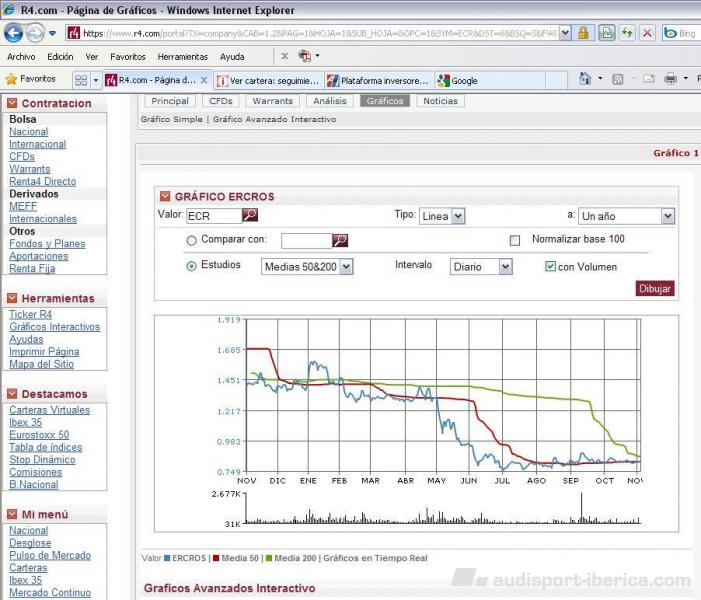This screenshot has height=600, width=701.
Task: Click the Comparar con input field
Action: (x=307, y=241)
